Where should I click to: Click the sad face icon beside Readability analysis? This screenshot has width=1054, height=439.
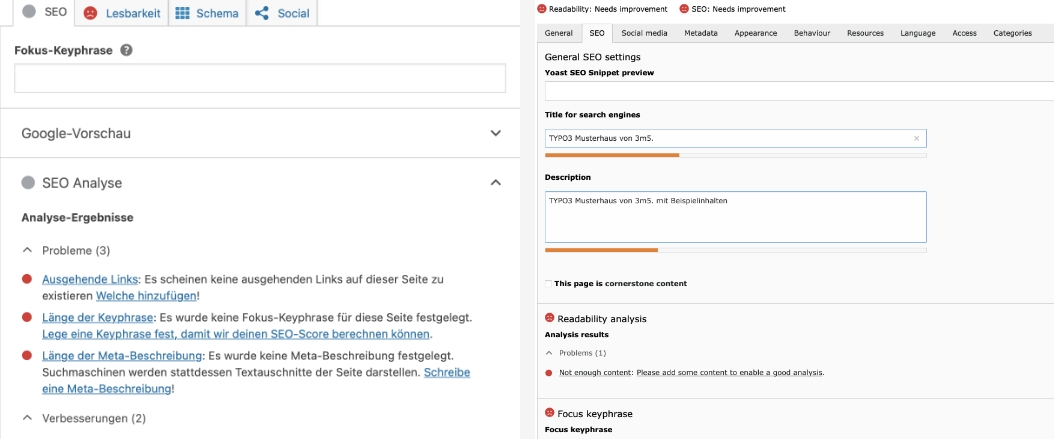(549, 318)
